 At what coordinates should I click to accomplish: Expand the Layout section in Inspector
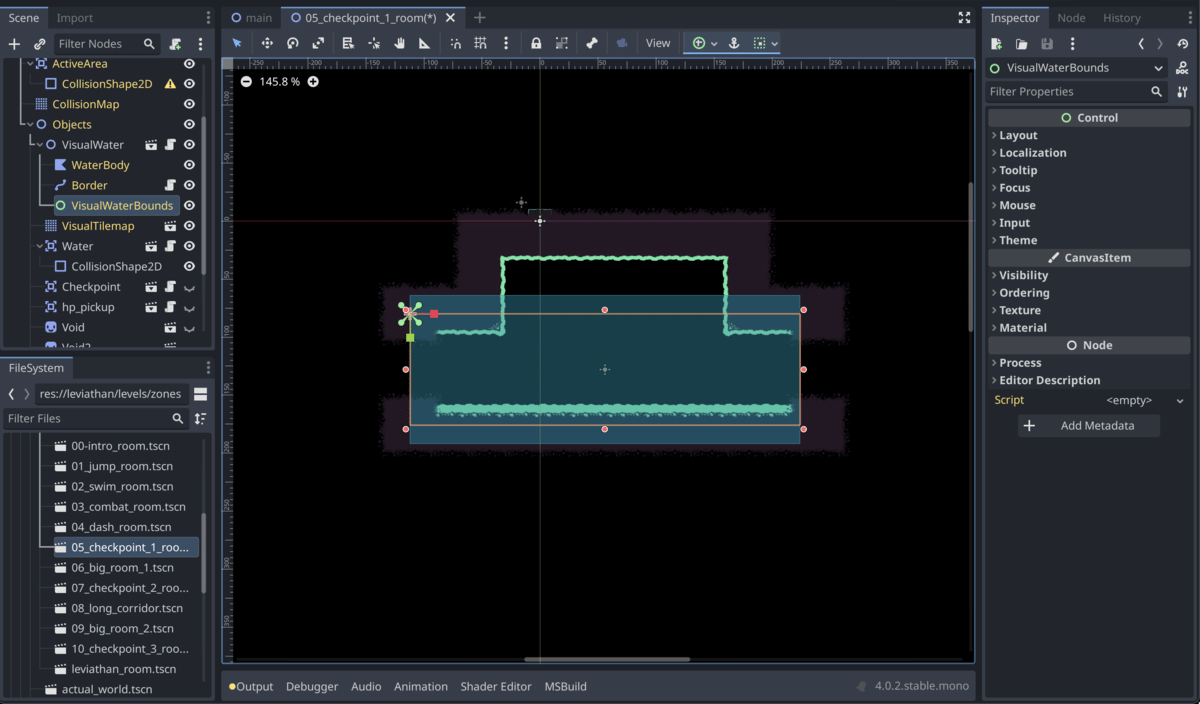click(x=1018, y=135)
